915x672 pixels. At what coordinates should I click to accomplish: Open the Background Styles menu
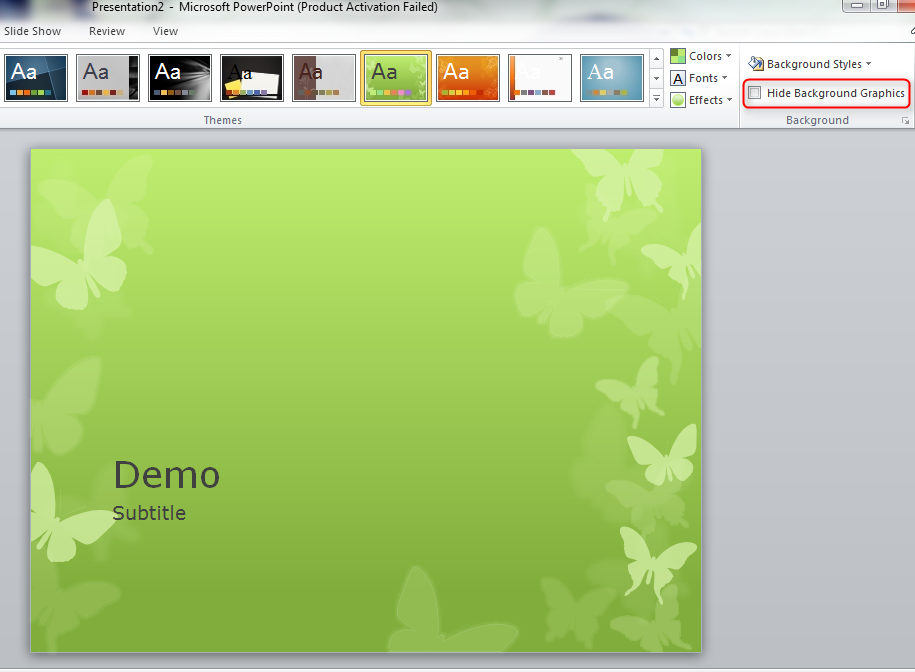[810, 64]
